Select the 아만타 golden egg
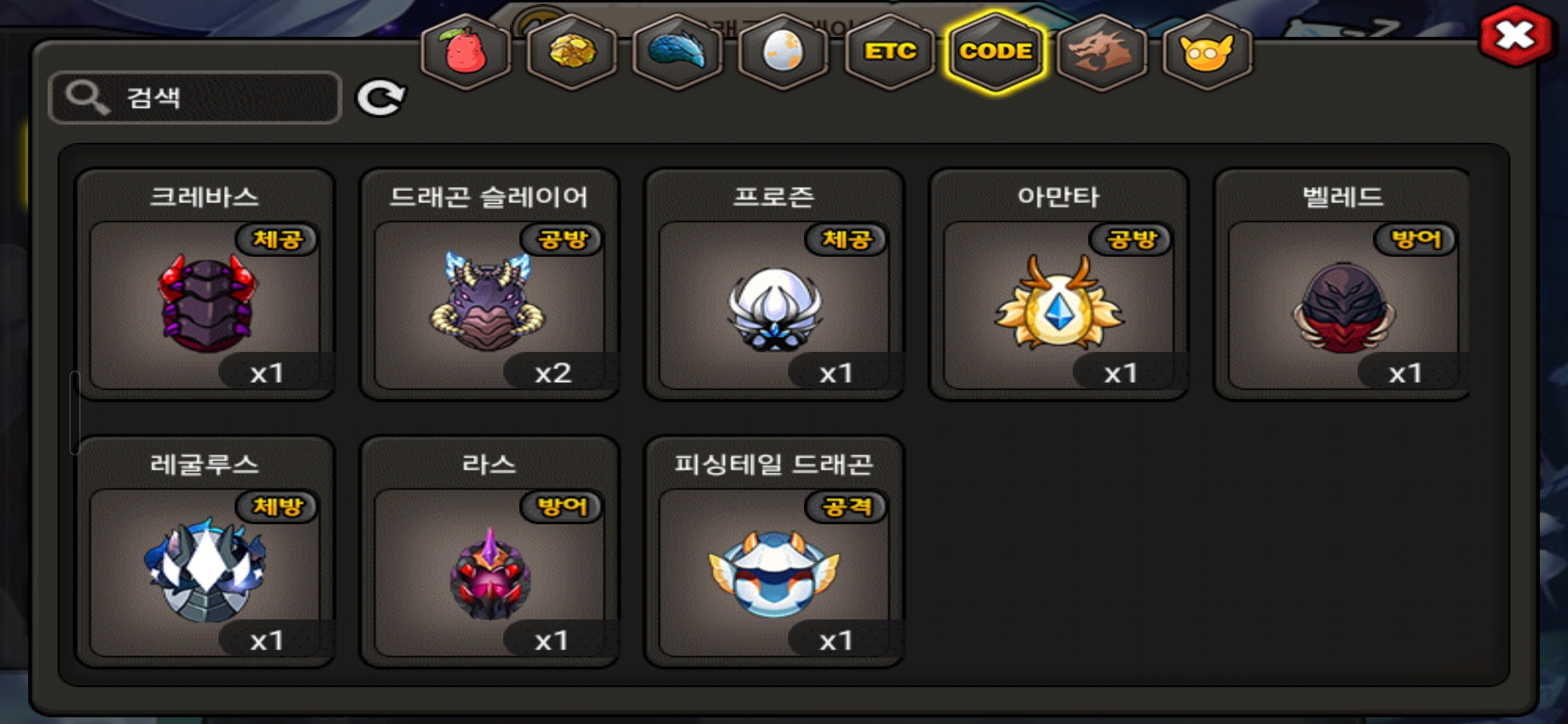 (x=1059, y=284)
